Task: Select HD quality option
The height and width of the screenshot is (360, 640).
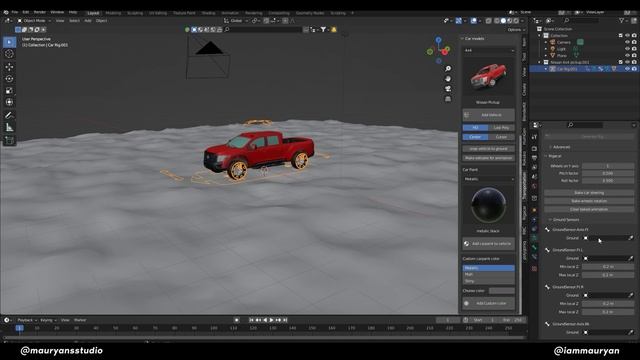Action: [475, 128]
